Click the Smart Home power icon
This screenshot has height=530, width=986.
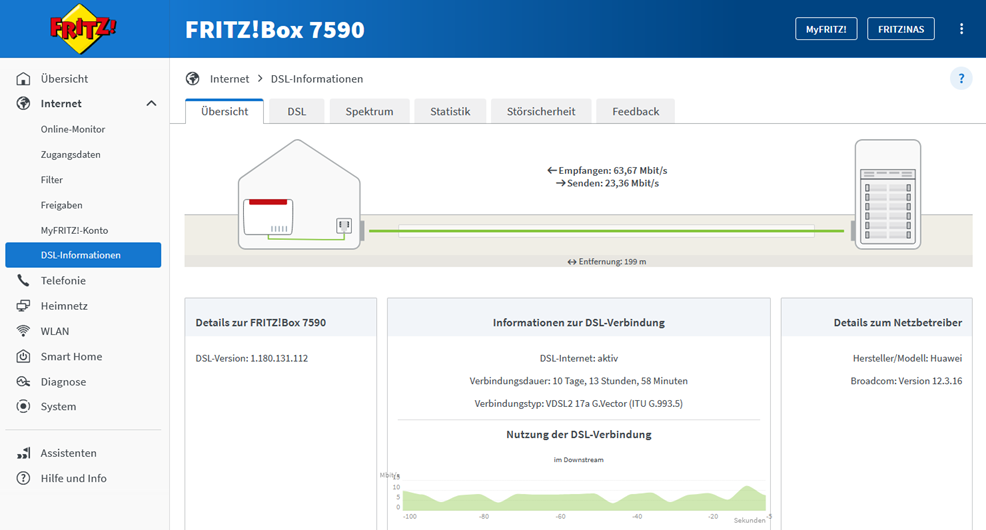23,356
